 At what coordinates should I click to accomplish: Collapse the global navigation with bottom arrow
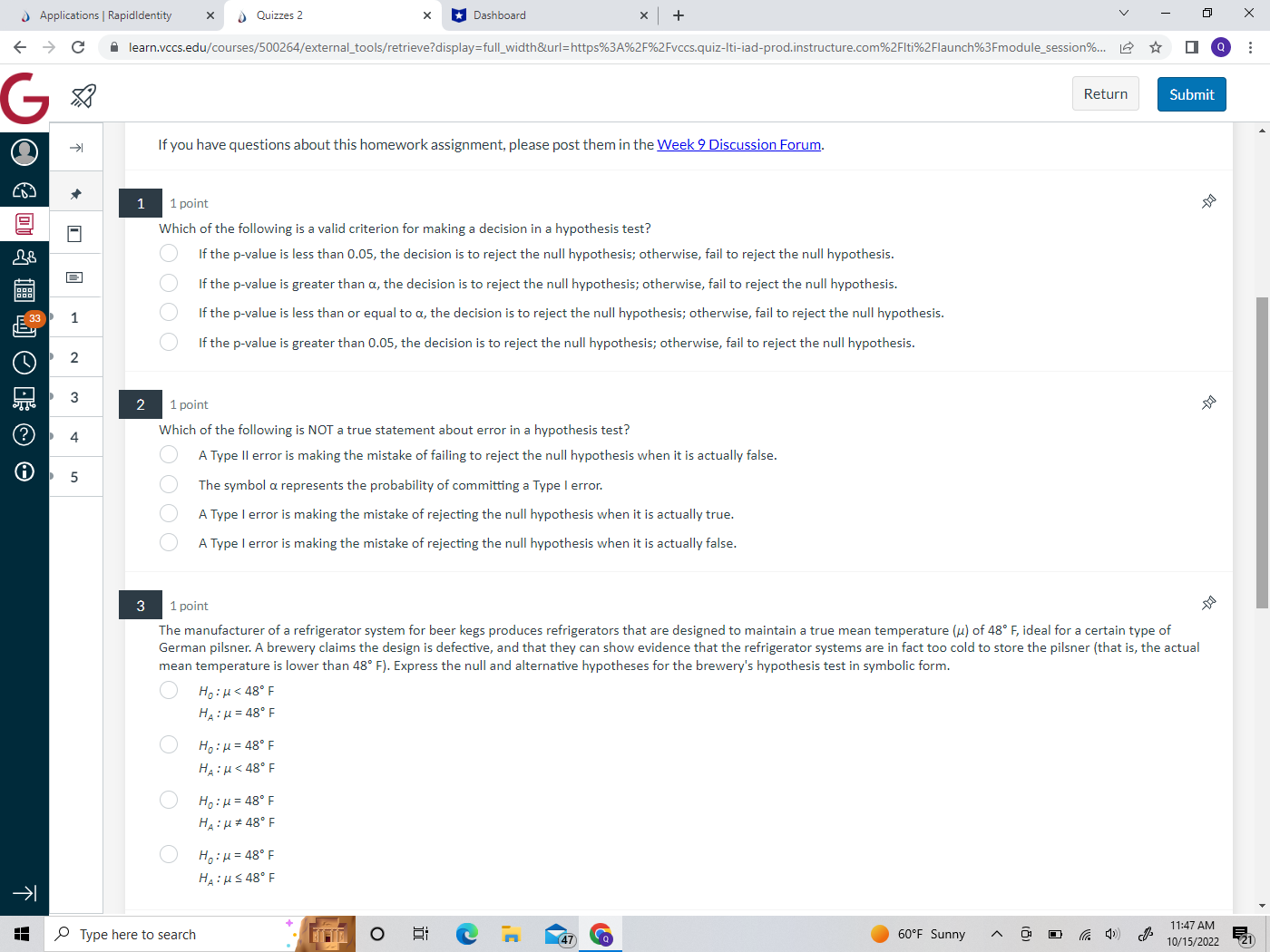point(24,893)
